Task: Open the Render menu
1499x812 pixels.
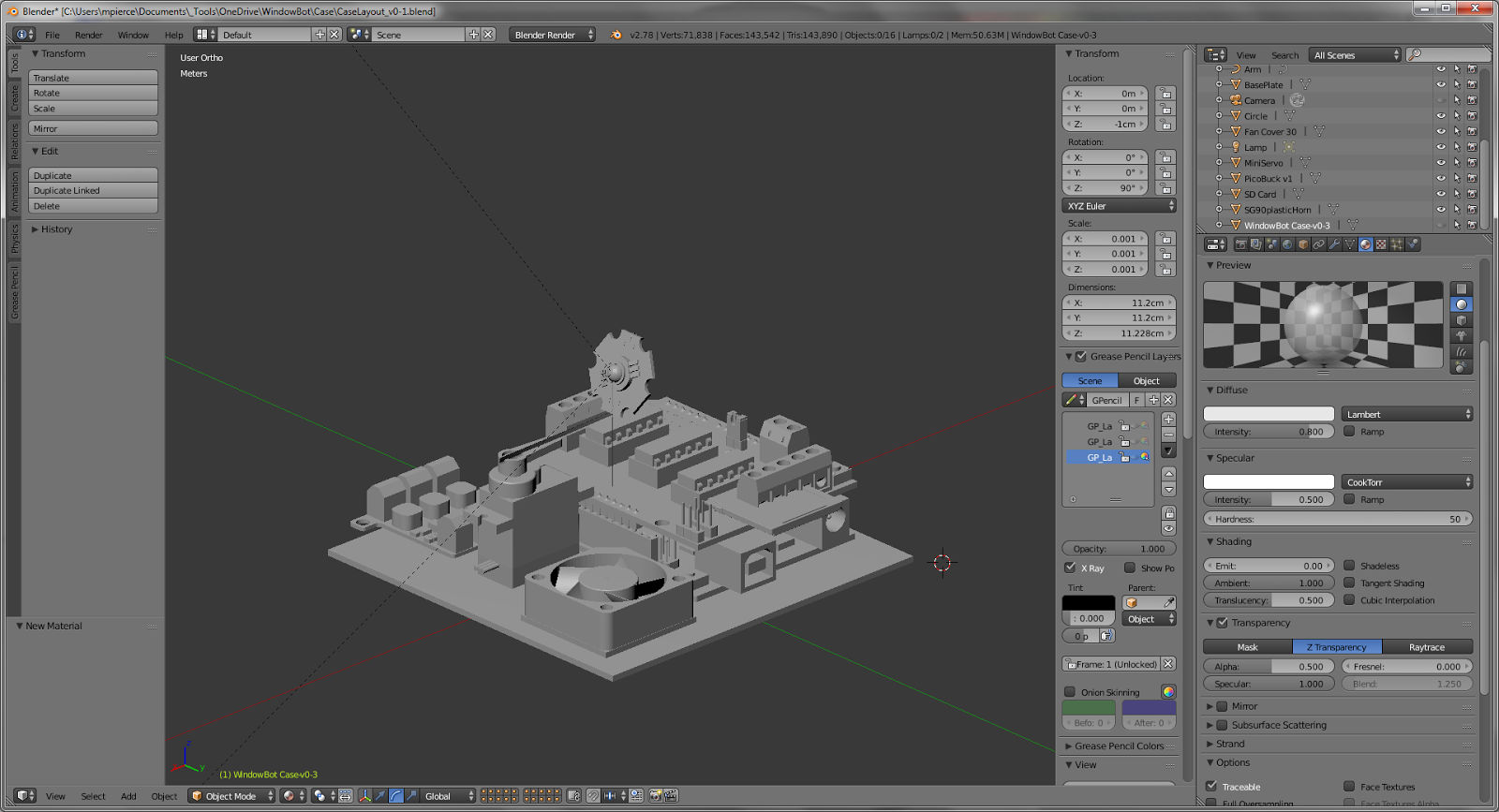Action: pos(89,35)
